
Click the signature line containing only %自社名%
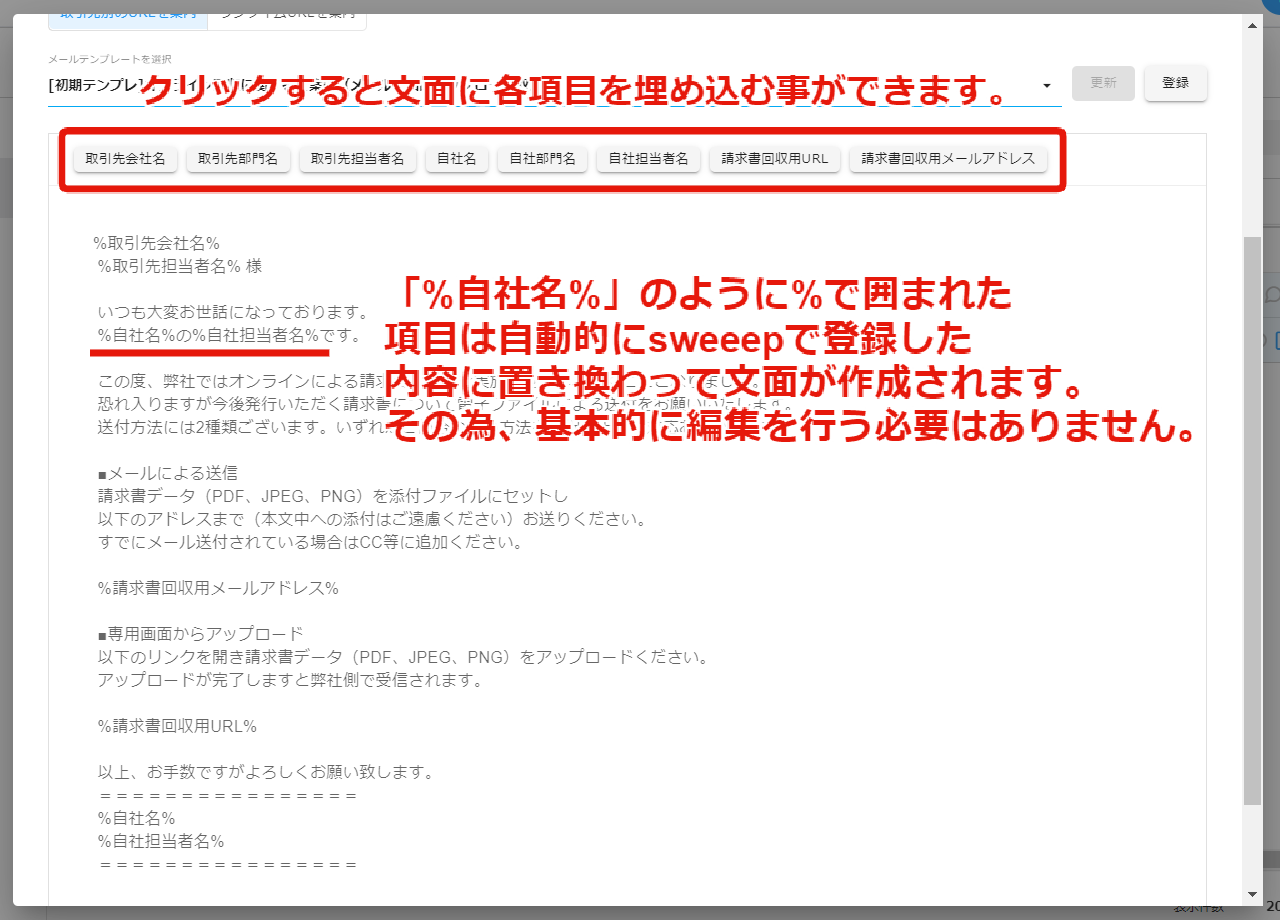click(x=136, y=818)
